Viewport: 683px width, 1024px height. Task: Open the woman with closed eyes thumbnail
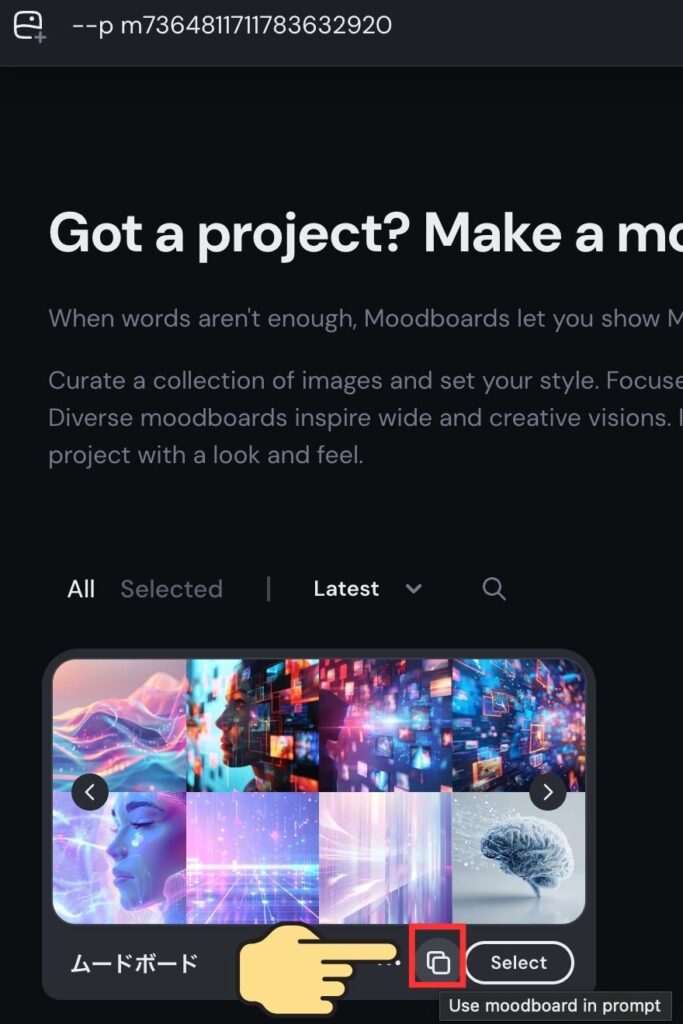pos(119,858)
